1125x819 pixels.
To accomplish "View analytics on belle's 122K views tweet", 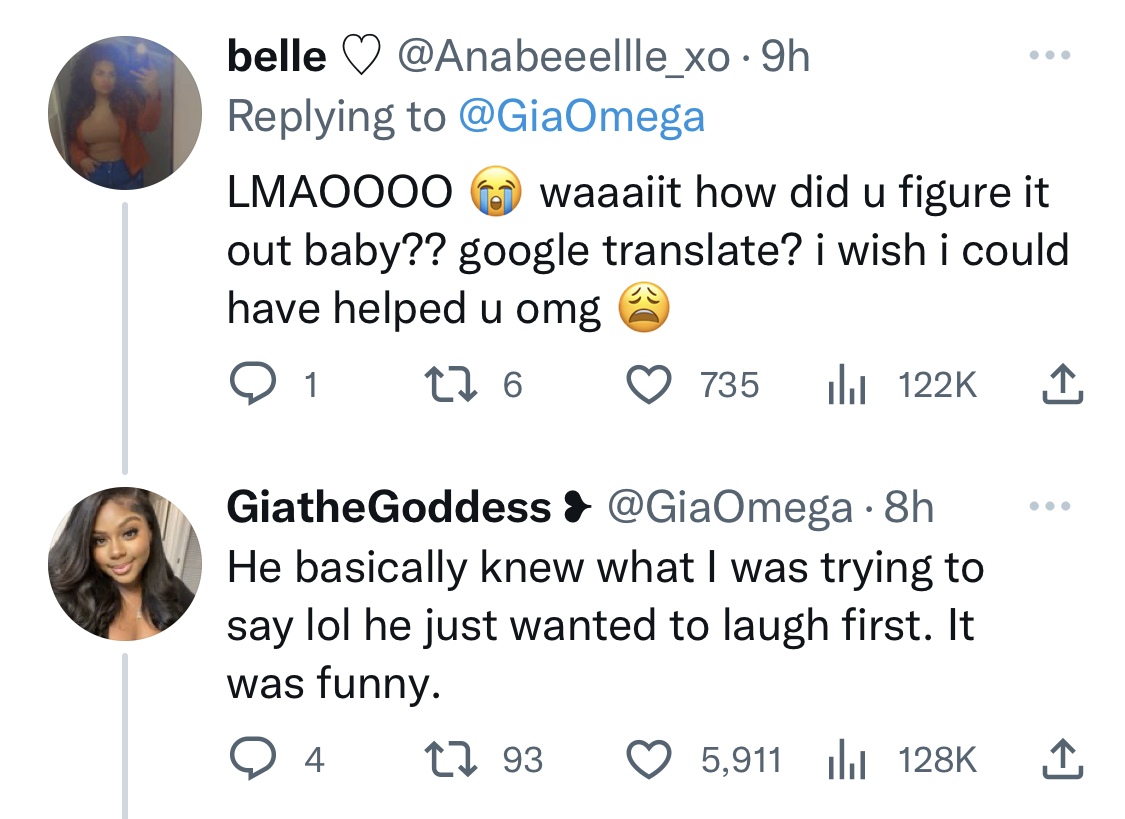I will (x=847, y=385).
